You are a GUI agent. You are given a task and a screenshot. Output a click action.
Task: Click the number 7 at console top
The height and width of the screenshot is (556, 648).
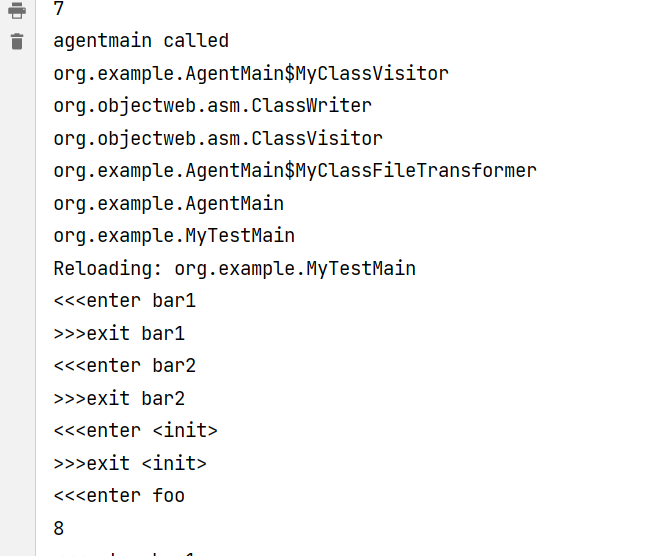[x=59, y=9]
